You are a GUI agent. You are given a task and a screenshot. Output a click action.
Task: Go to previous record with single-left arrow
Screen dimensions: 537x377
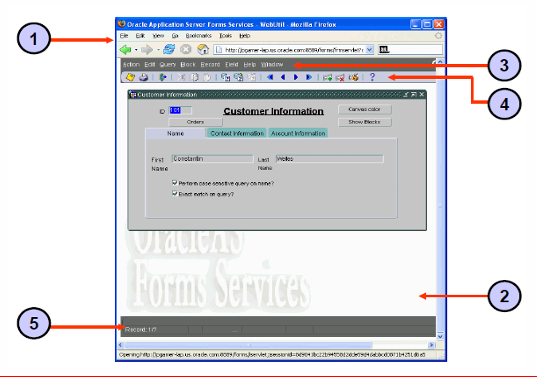pos(283,77)
